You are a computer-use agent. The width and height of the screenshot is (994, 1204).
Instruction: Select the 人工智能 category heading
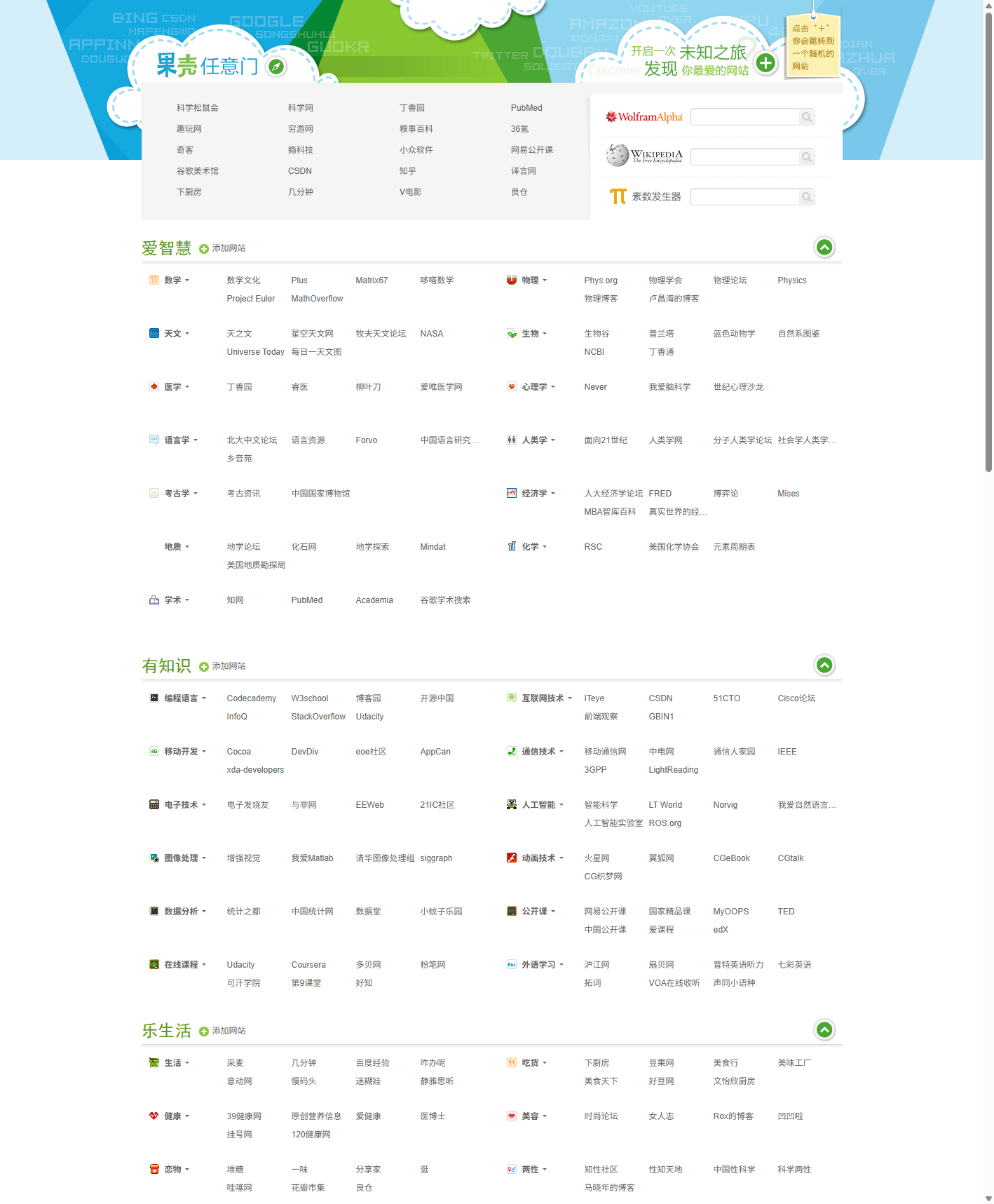point(538,805)
